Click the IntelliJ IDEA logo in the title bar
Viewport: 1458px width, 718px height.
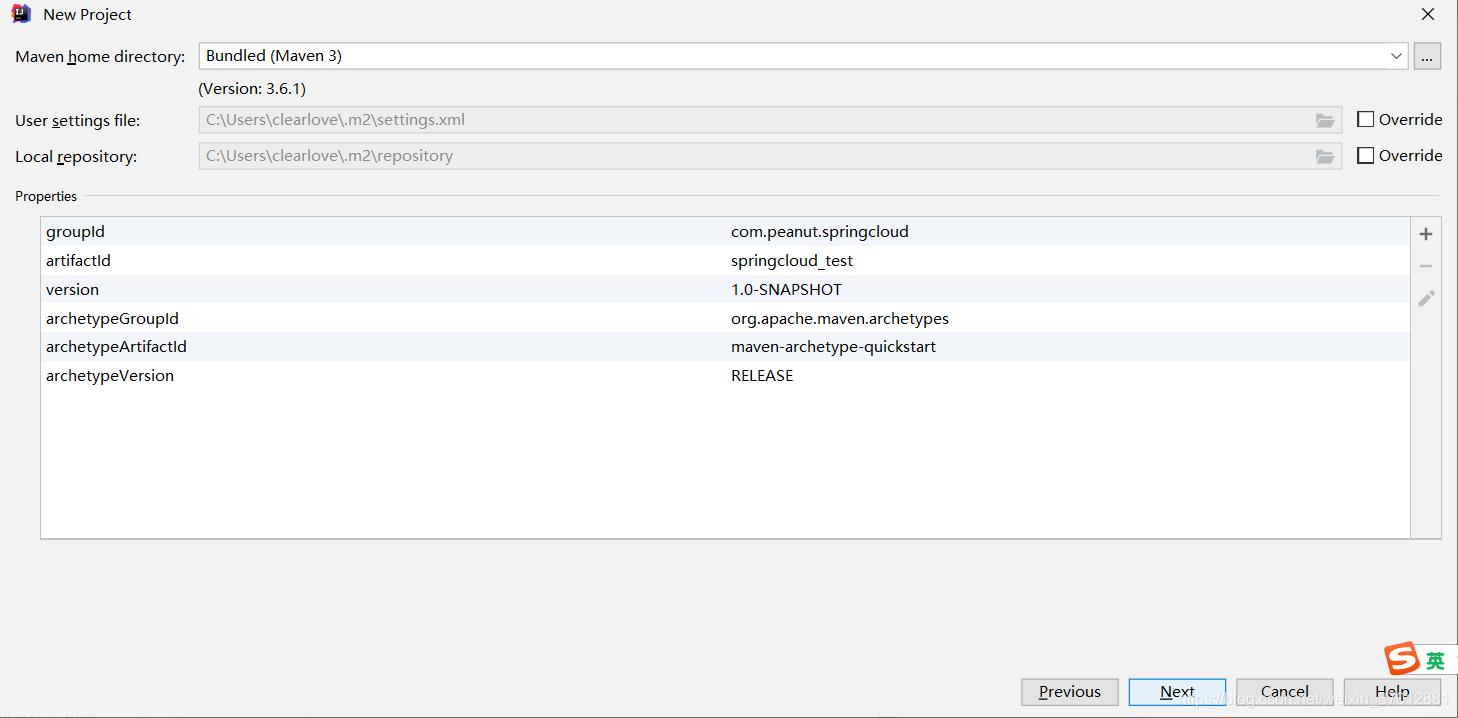point(21,14)
